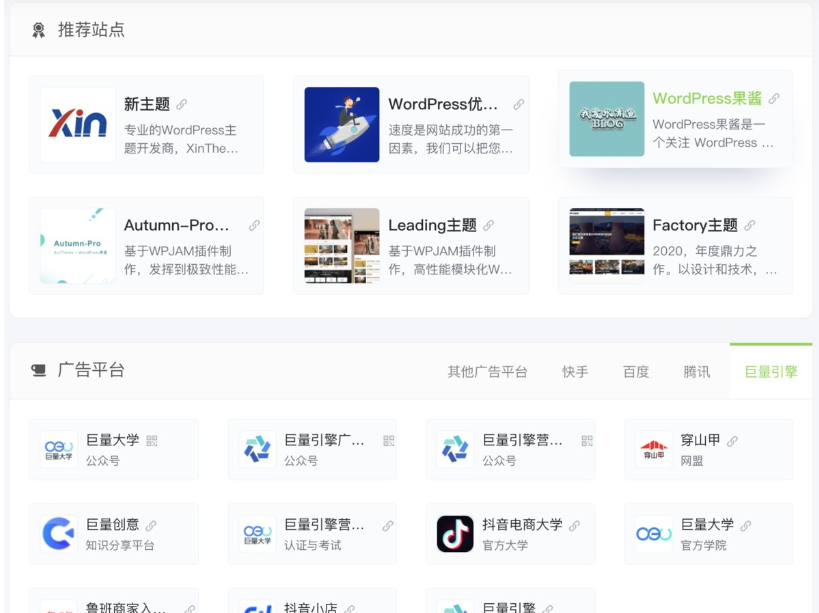Click the 官方大学 subtitle text
The width and height of the screenshot is (819, 613).
[505, 546]
